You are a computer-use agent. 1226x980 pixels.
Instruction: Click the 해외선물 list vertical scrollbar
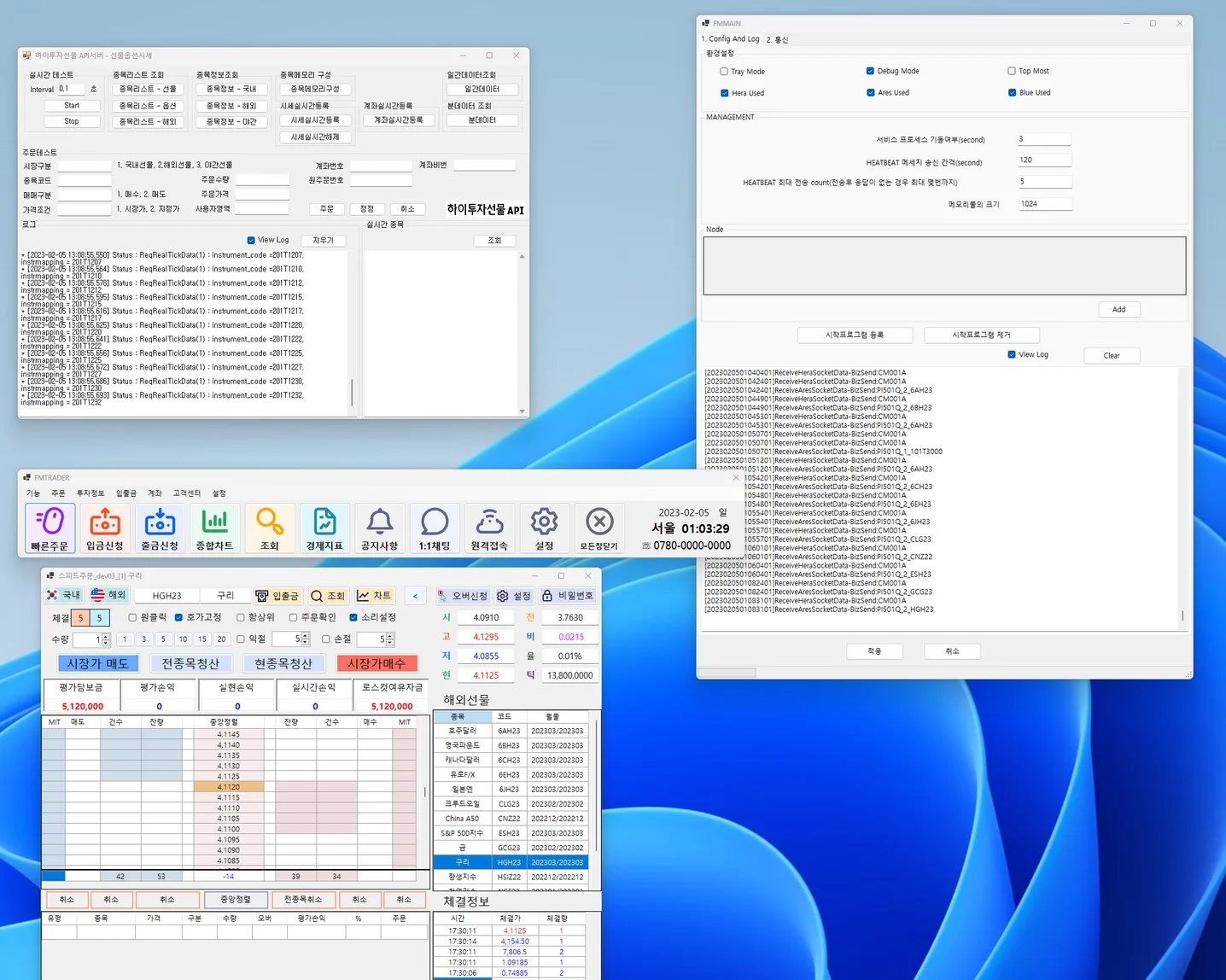point(595,785)
